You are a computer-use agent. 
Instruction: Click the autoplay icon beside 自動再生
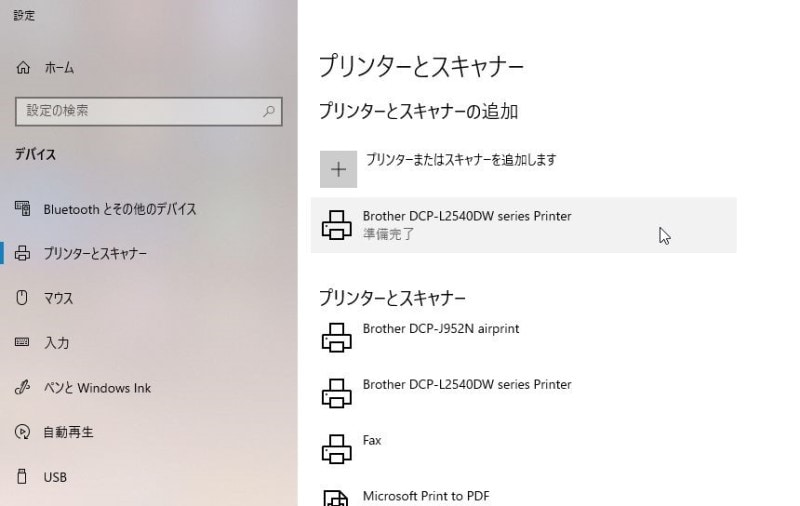tap(22, 432)
